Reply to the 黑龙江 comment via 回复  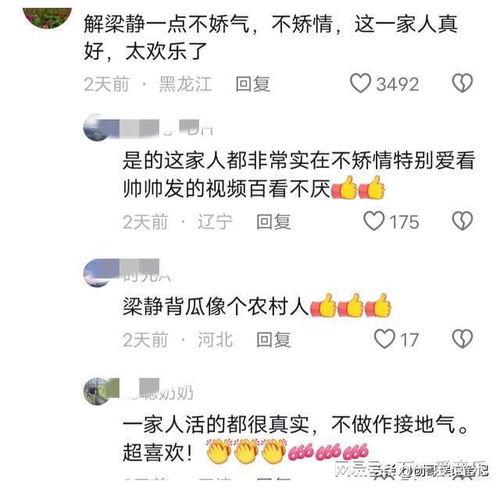pos(252,84)
